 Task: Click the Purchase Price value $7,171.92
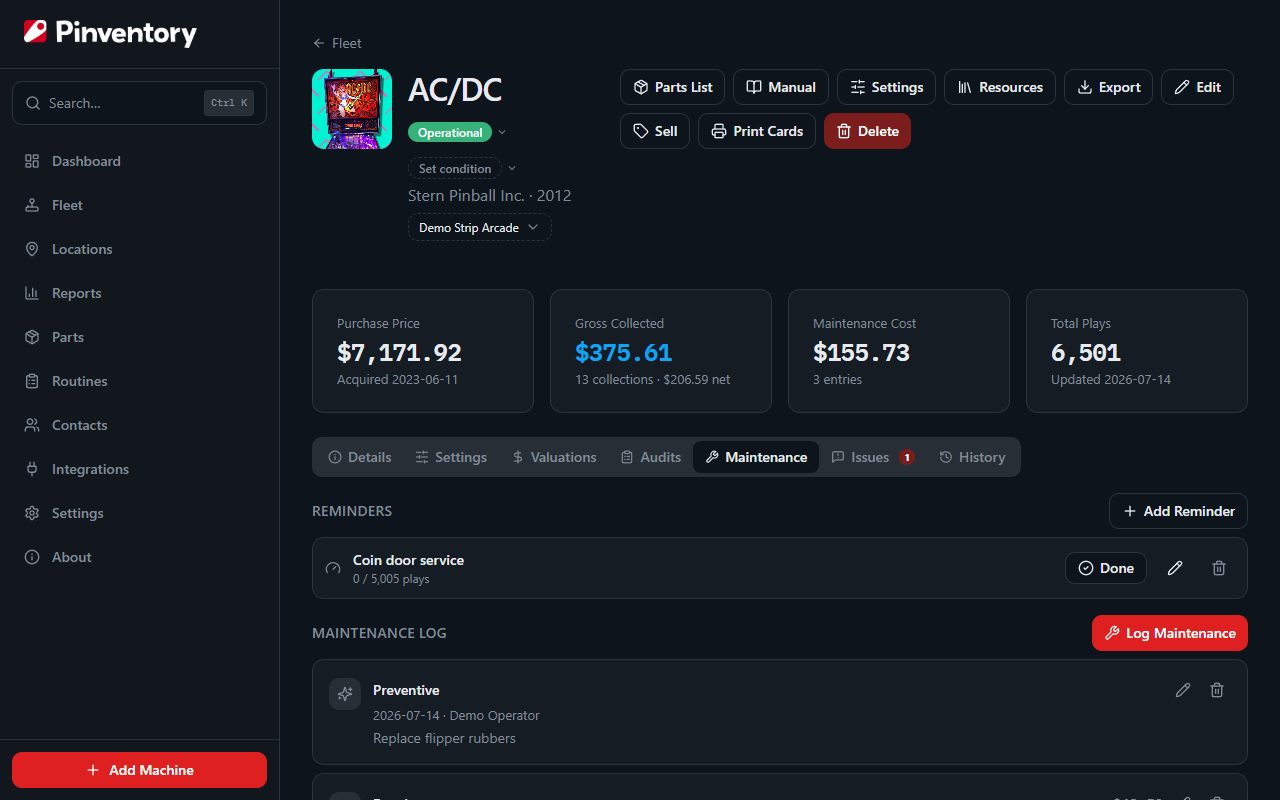(399, 353)
